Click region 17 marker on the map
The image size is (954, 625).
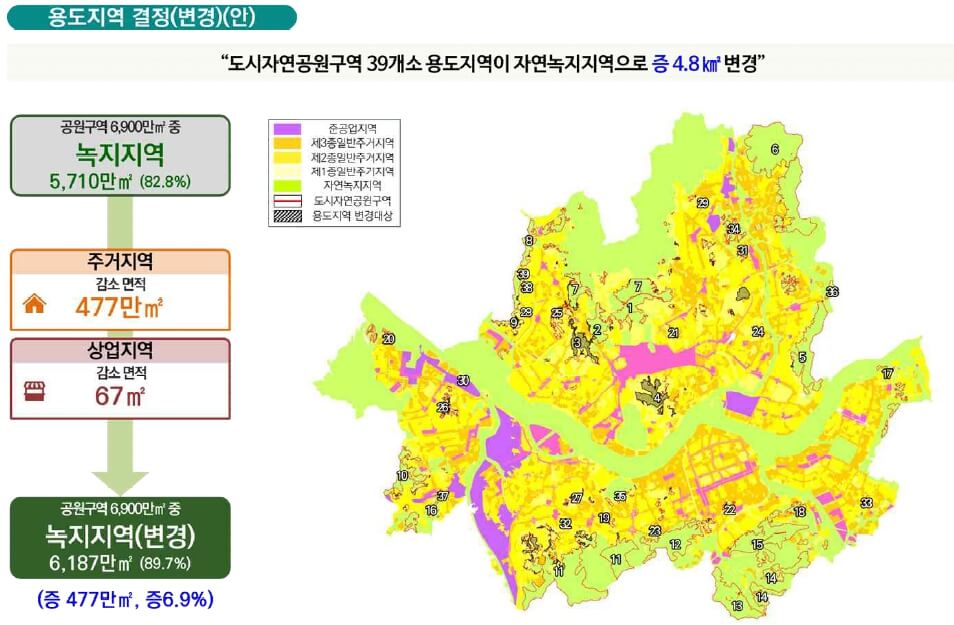click(x=888, y=373)
